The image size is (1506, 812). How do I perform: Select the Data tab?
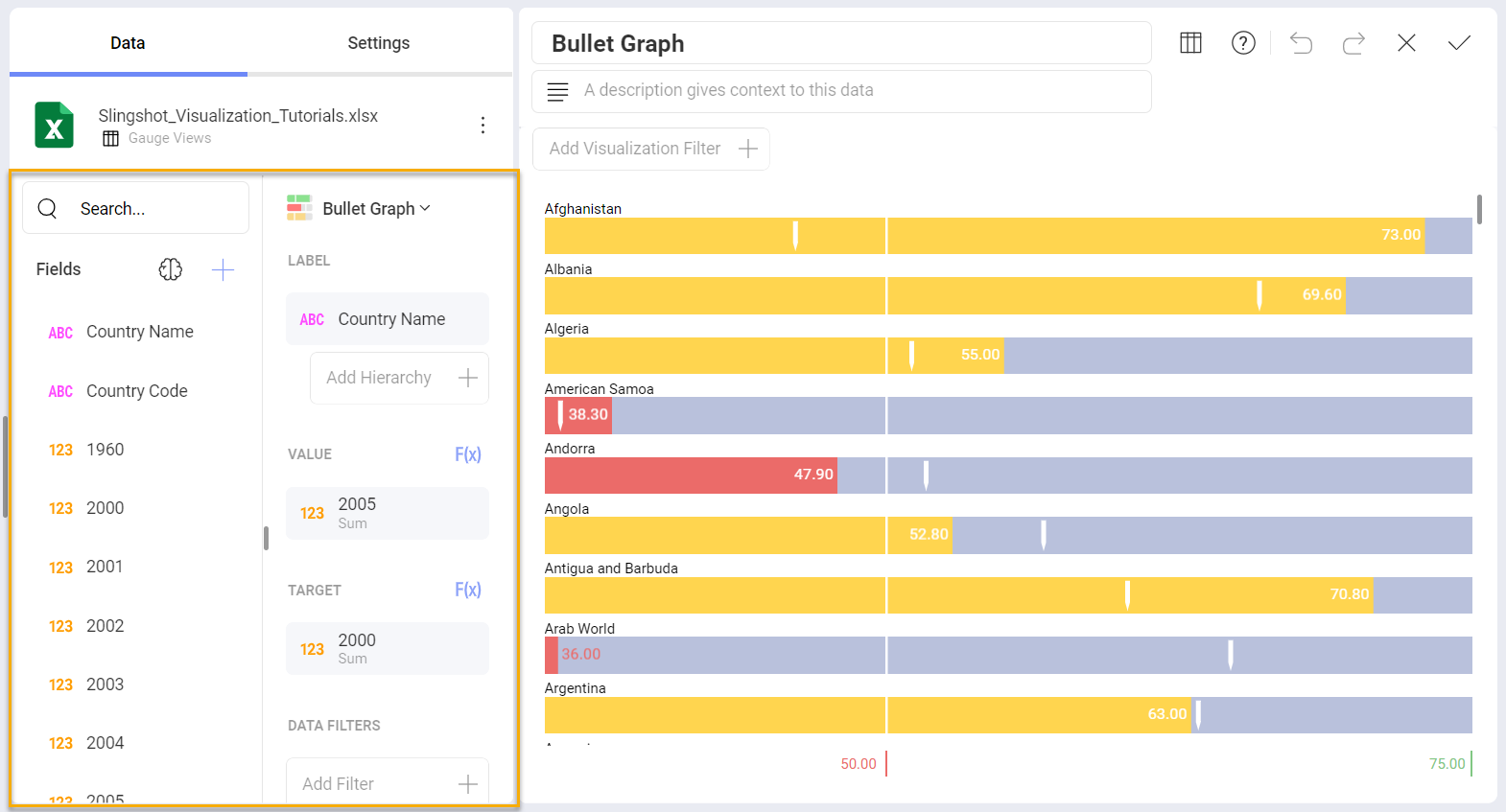tap(129, 42)
